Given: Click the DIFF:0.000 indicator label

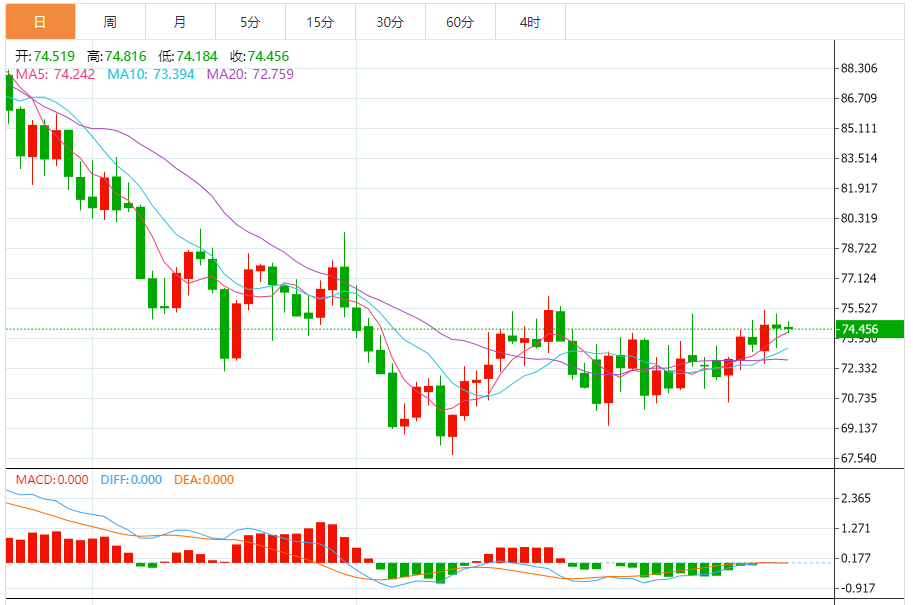Looking at the screenshot, I should click(131, 480).
